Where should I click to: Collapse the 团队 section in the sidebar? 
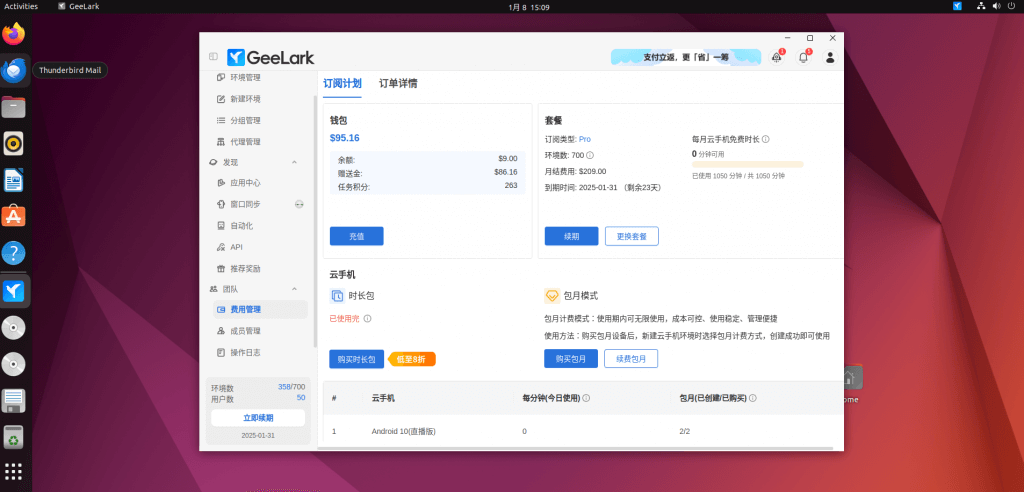(294, 289)
